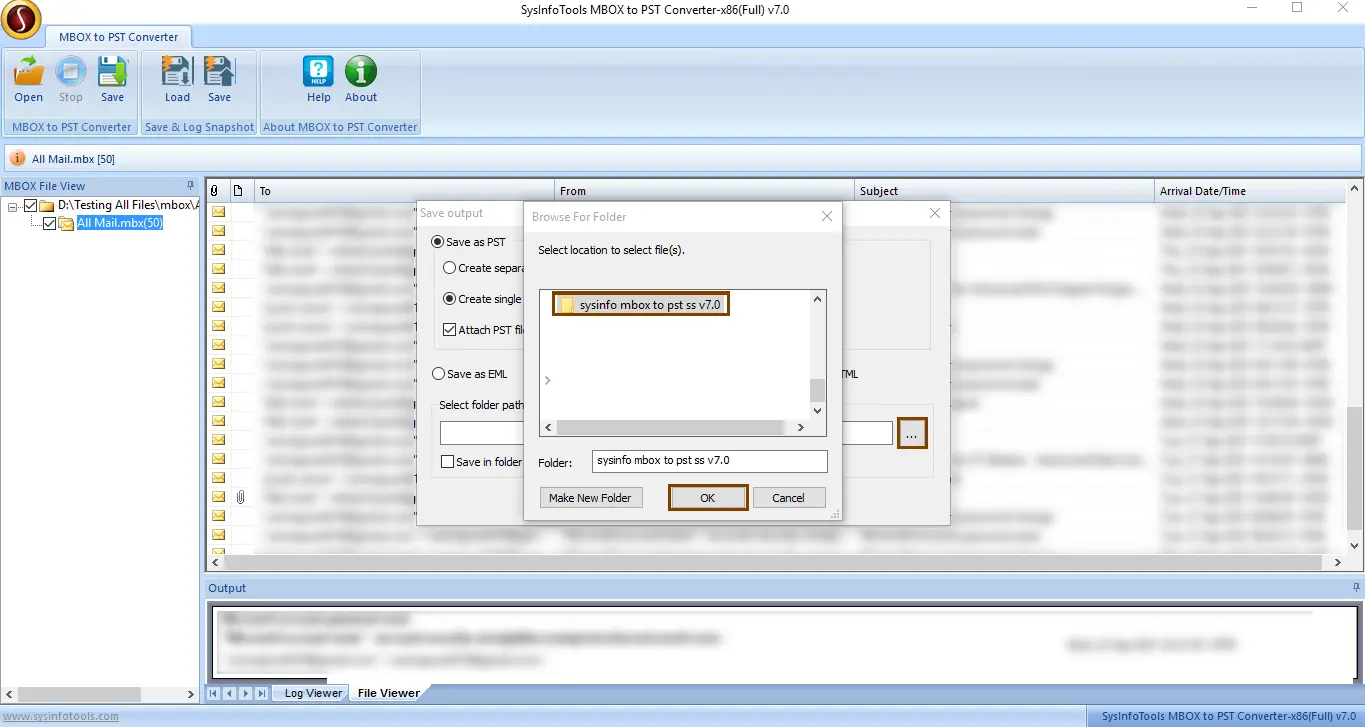Pin the MBOX File View panel
Image resolution: width=1365 pixels, height=727 pixels.
tap(191, 186)
